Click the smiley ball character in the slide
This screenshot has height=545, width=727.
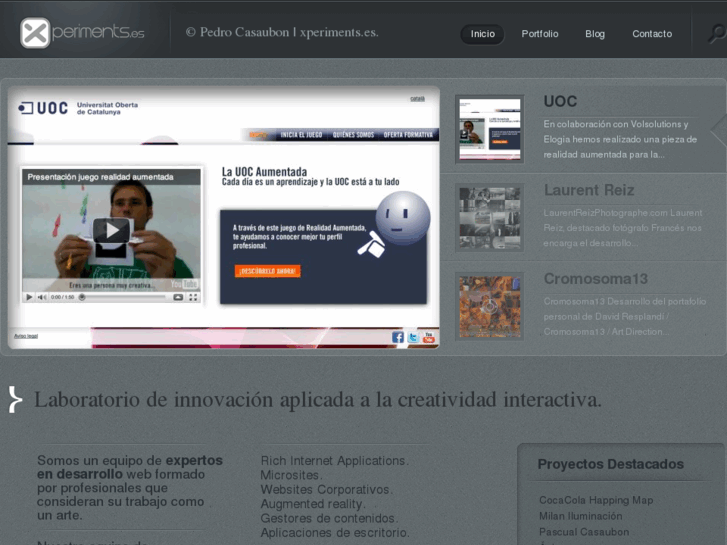pyautogui.click(x=402, y=218)
